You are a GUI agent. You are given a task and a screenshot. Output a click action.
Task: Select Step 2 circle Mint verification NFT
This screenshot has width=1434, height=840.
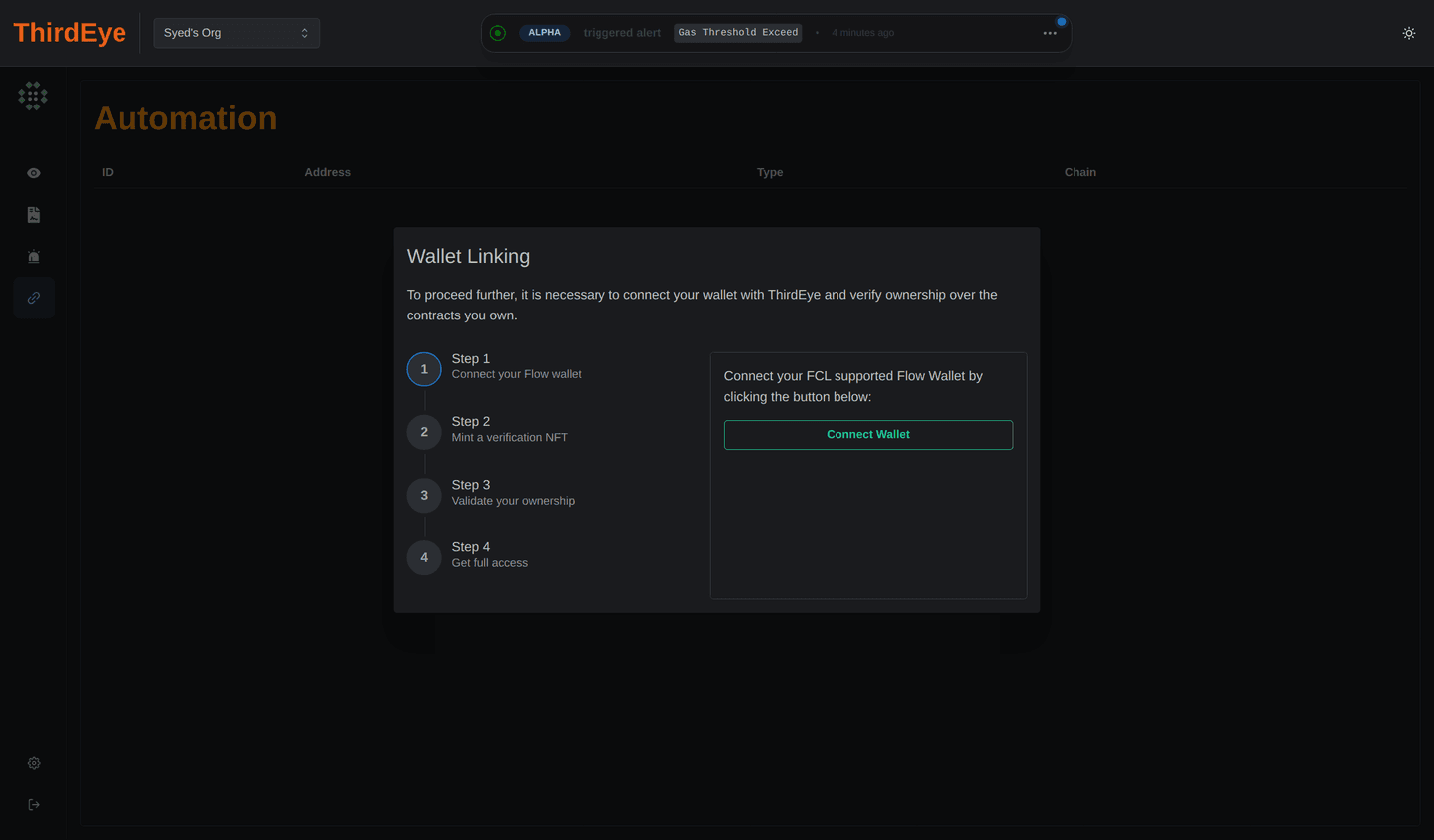coord(424,432)
